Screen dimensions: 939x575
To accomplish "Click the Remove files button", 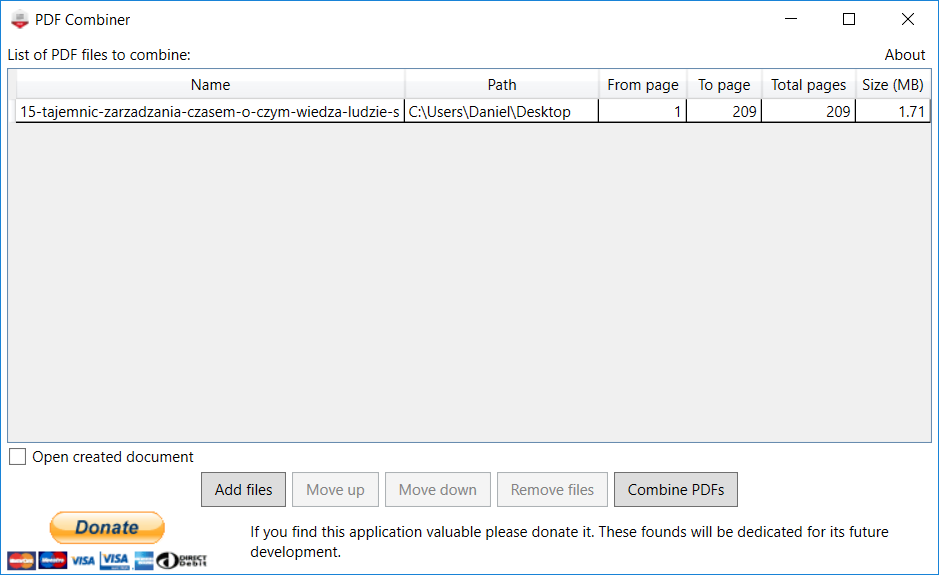I will [x=552, y=490].
